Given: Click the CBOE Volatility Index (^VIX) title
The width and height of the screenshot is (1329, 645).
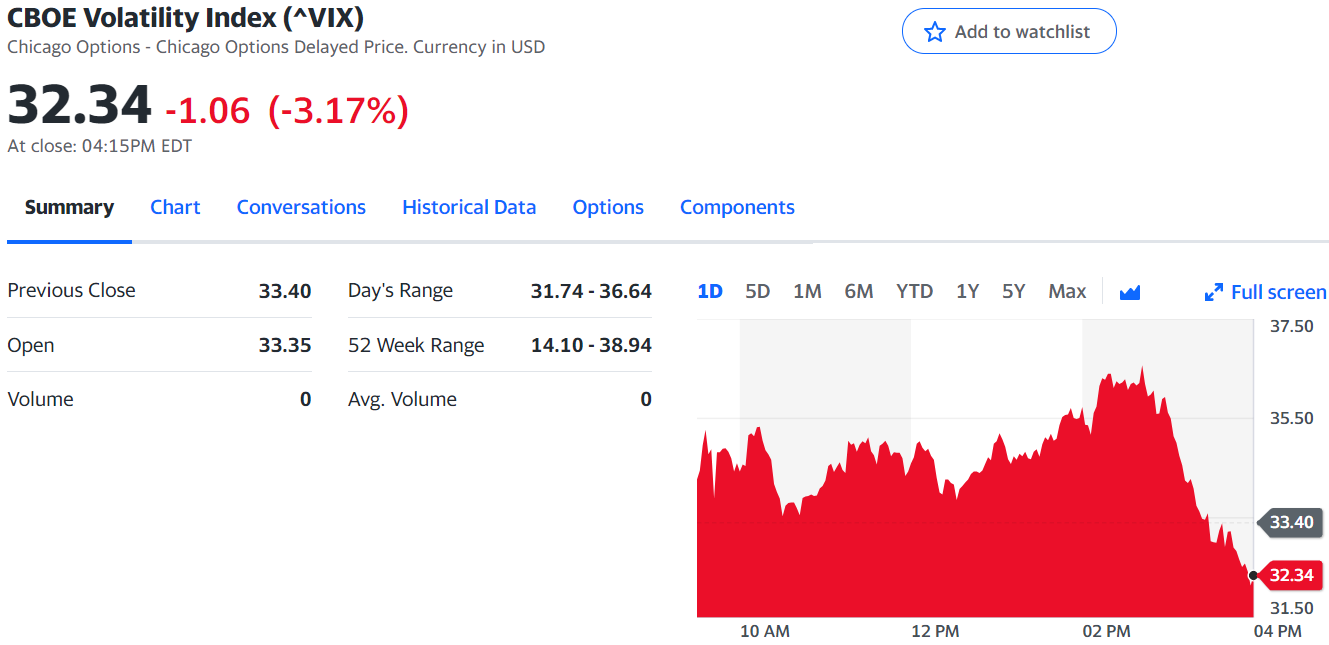Looking at the screenshot, I should (x=185, y=17).
